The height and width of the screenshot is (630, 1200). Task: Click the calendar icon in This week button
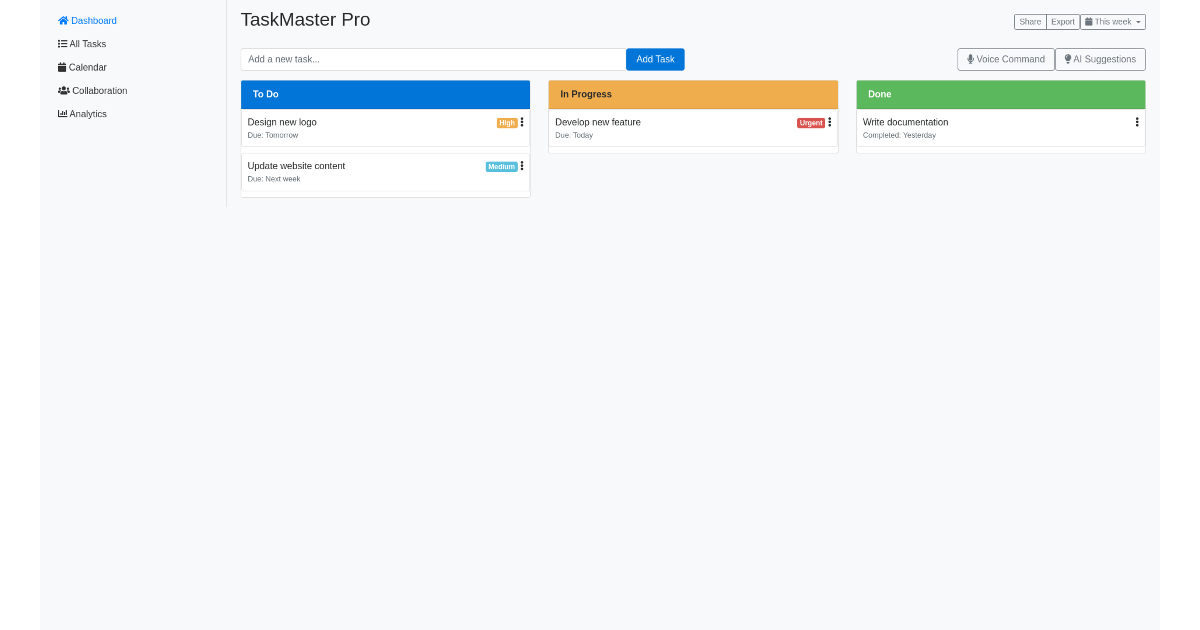pyautogui.click(x=1088, y=21)
